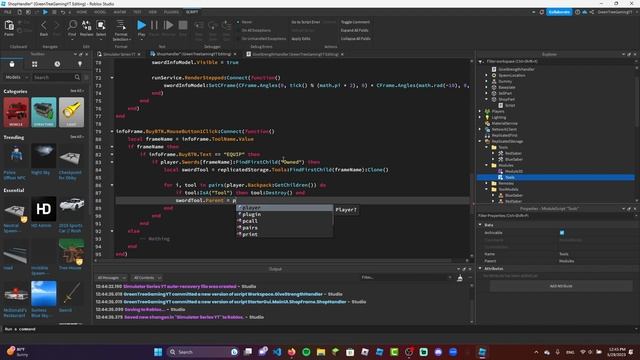Collapse the Modules folder in Explorer
Image resolution: width=640 pixels, height=360 pixels.
tap(487, 165)
